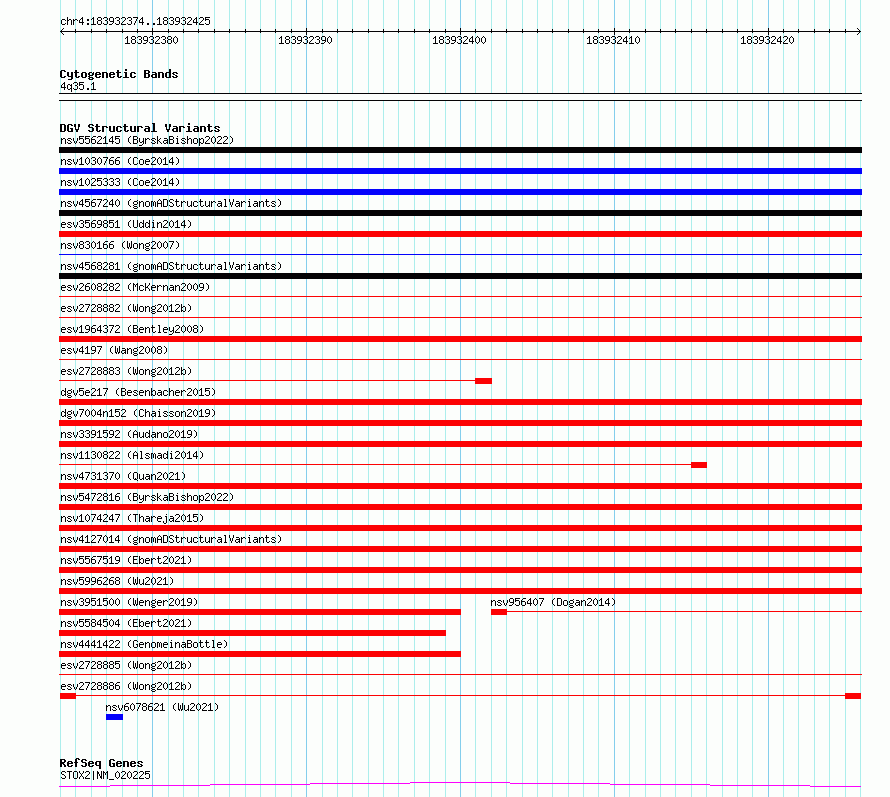Click the small red block of esv2728883
This screenshot has width=890, height=797.
click(484, 381)
